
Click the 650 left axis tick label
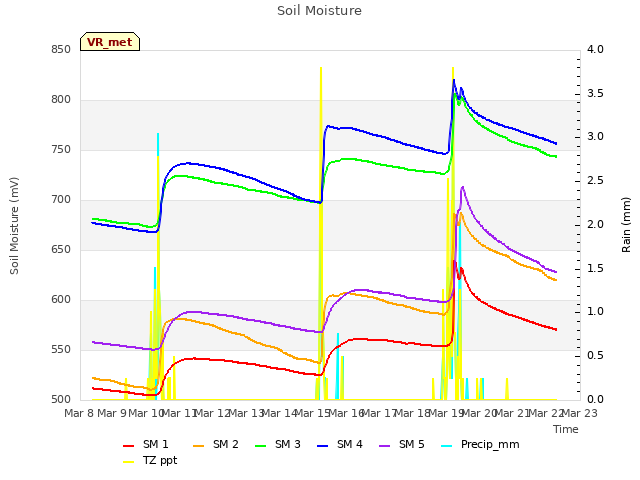pyautogui.click(x=61, y=250)
